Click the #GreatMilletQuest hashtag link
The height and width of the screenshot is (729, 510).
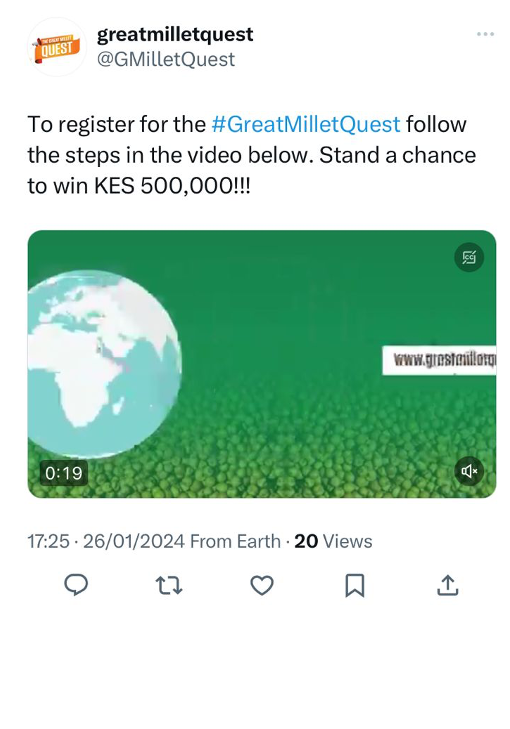305,125
